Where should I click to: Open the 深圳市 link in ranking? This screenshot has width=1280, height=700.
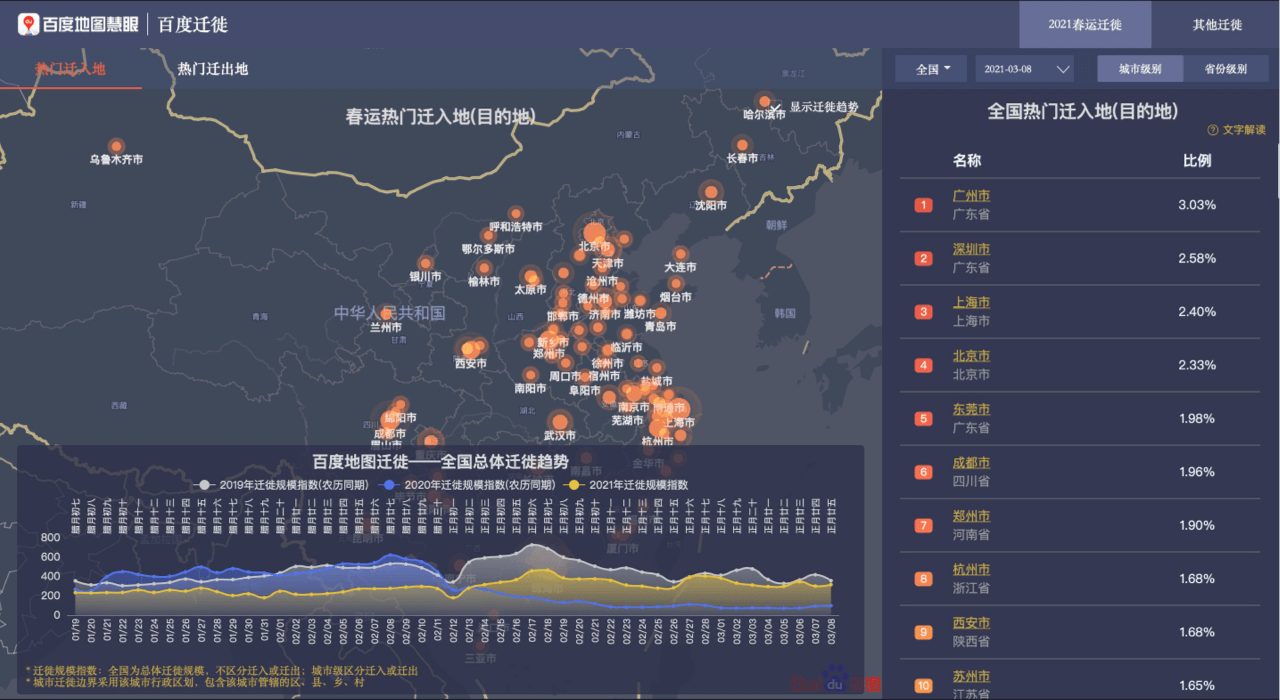(971, 249)
